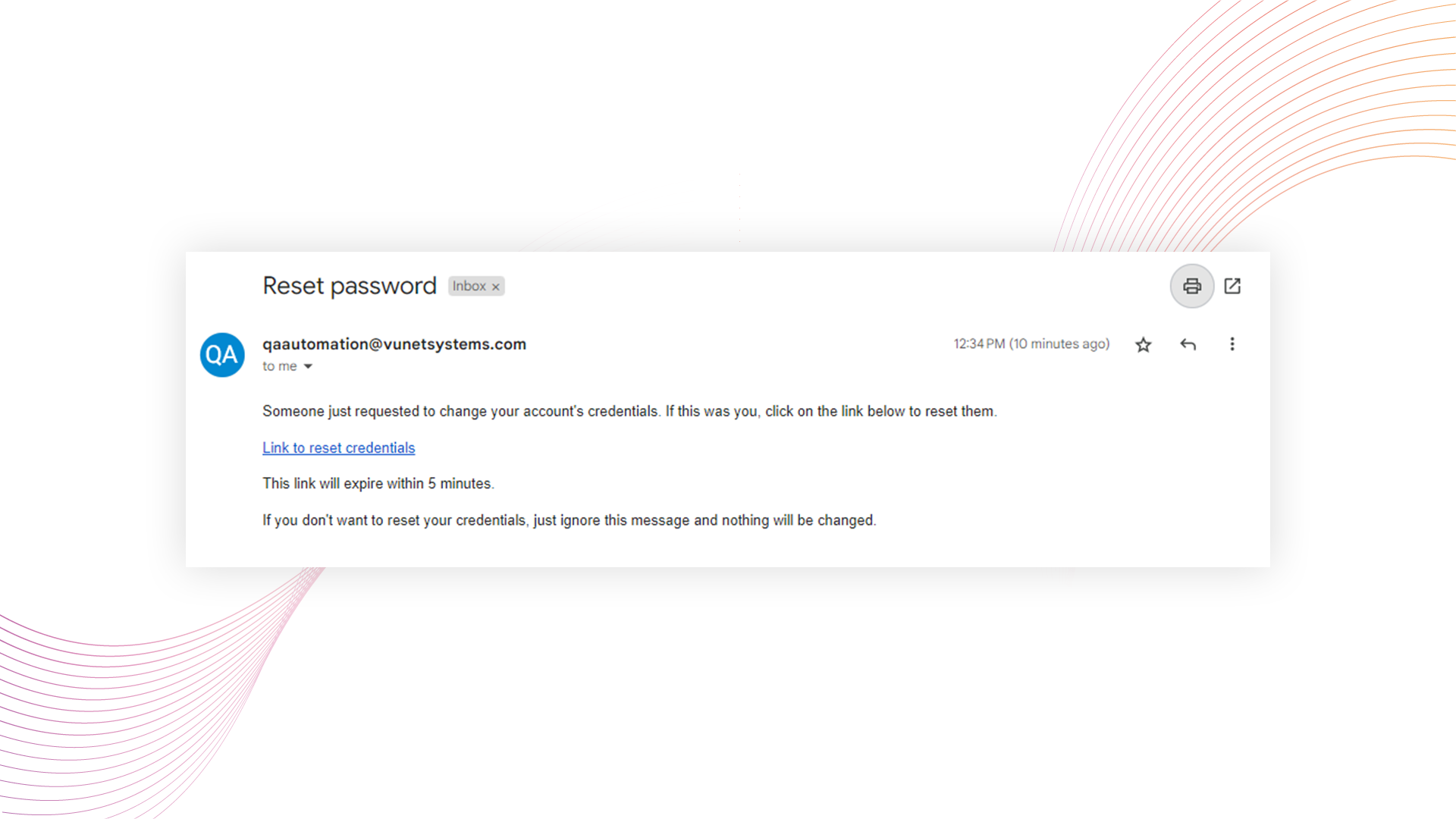Click the reply arrow icon
The height and width of the screenshot is (819, 1456).
(x=1188, y=344)
